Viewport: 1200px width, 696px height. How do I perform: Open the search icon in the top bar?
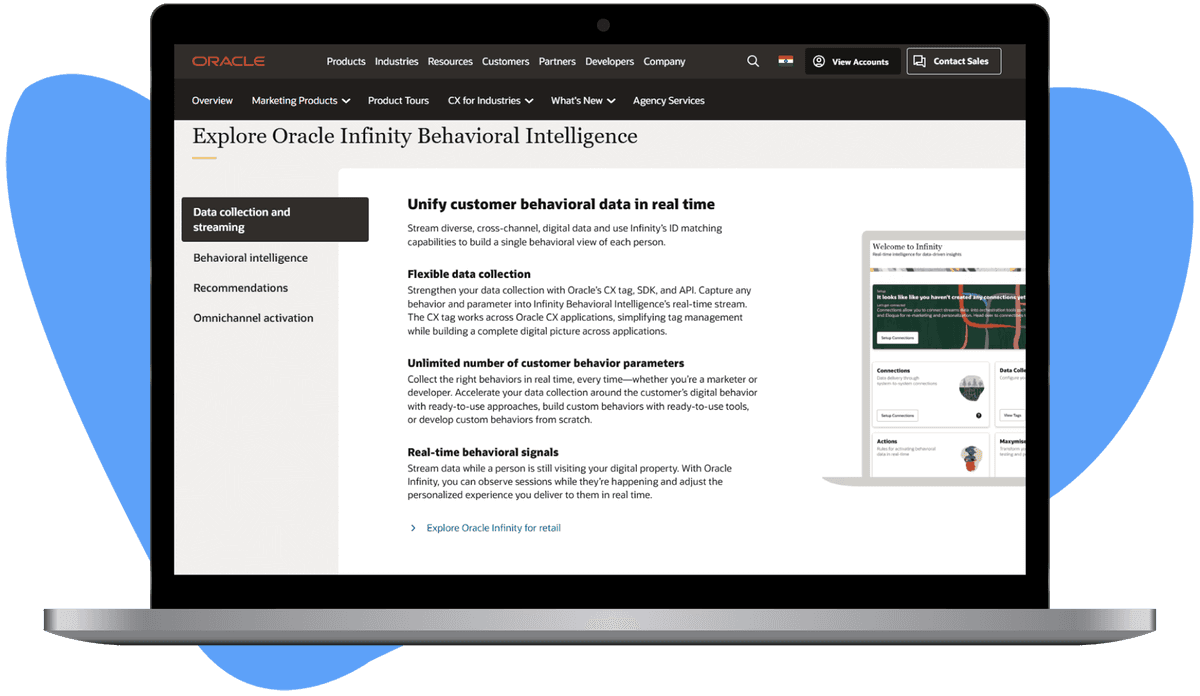[x=753, y=61]
